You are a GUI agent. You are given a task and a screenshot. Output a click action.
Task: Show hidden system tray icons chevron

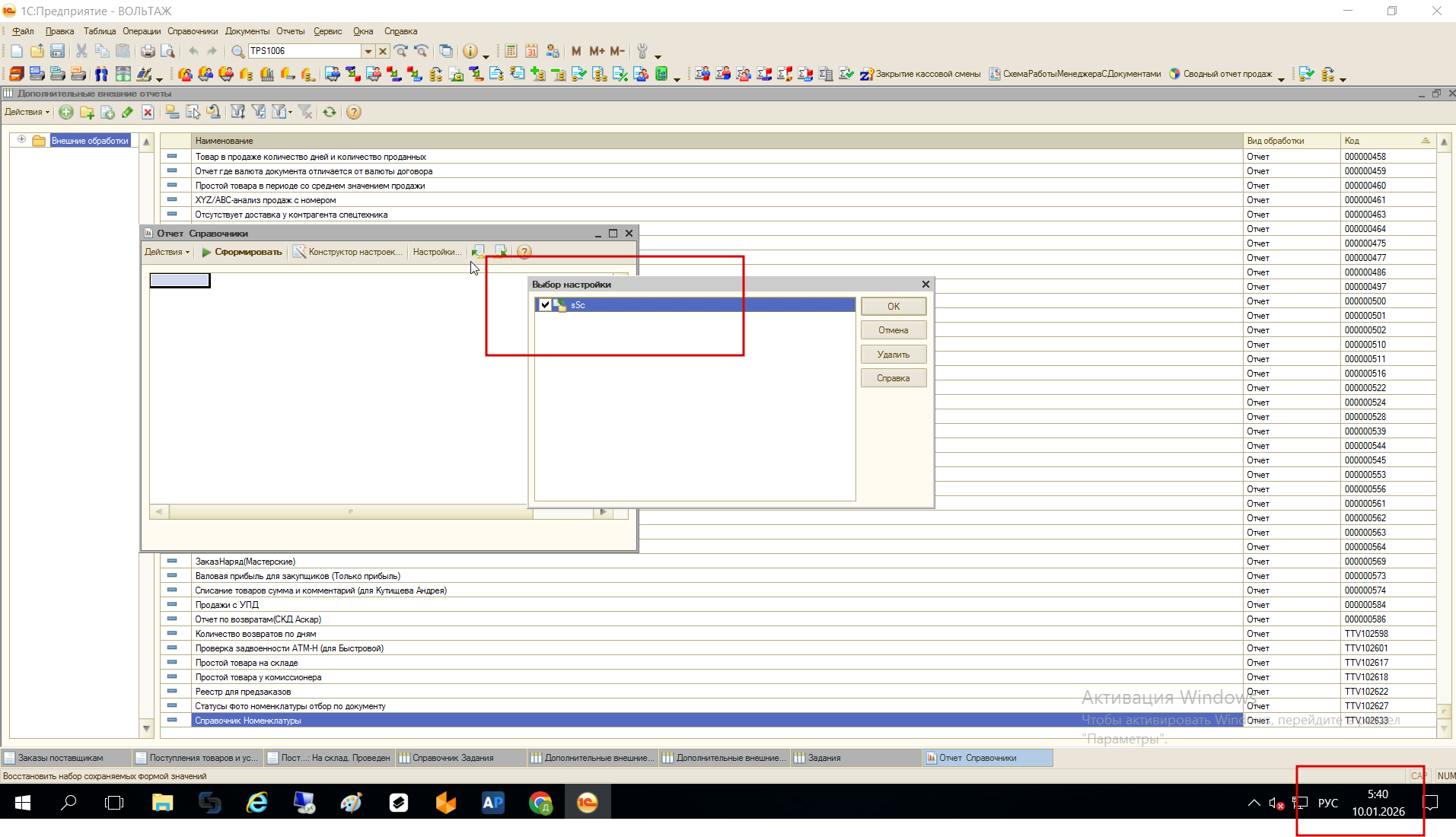pyautogui.click(x=1254, y=803)
